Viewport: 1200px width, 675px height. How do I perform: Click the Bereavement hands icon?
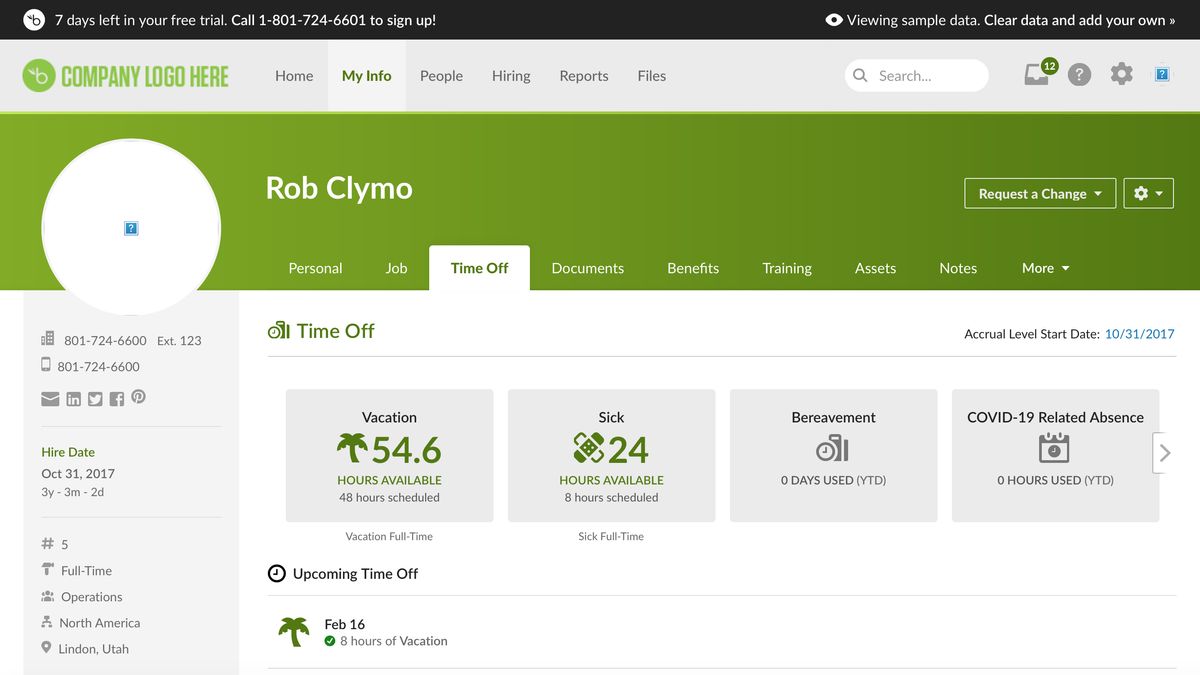(x=833, y=449)
